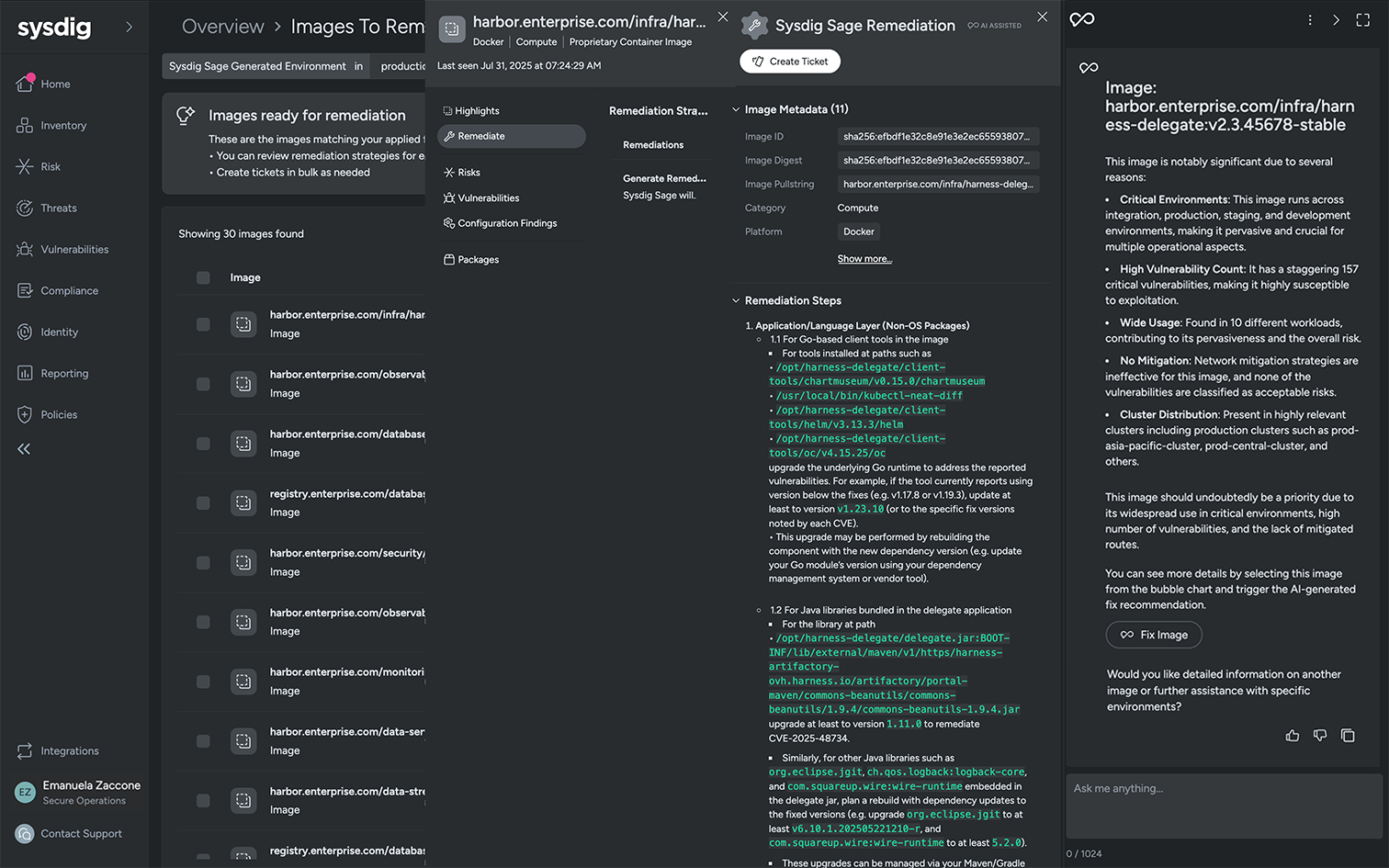
Task: Click harbor.enterprise.com/security row image icon
Action: pos(243,563)
